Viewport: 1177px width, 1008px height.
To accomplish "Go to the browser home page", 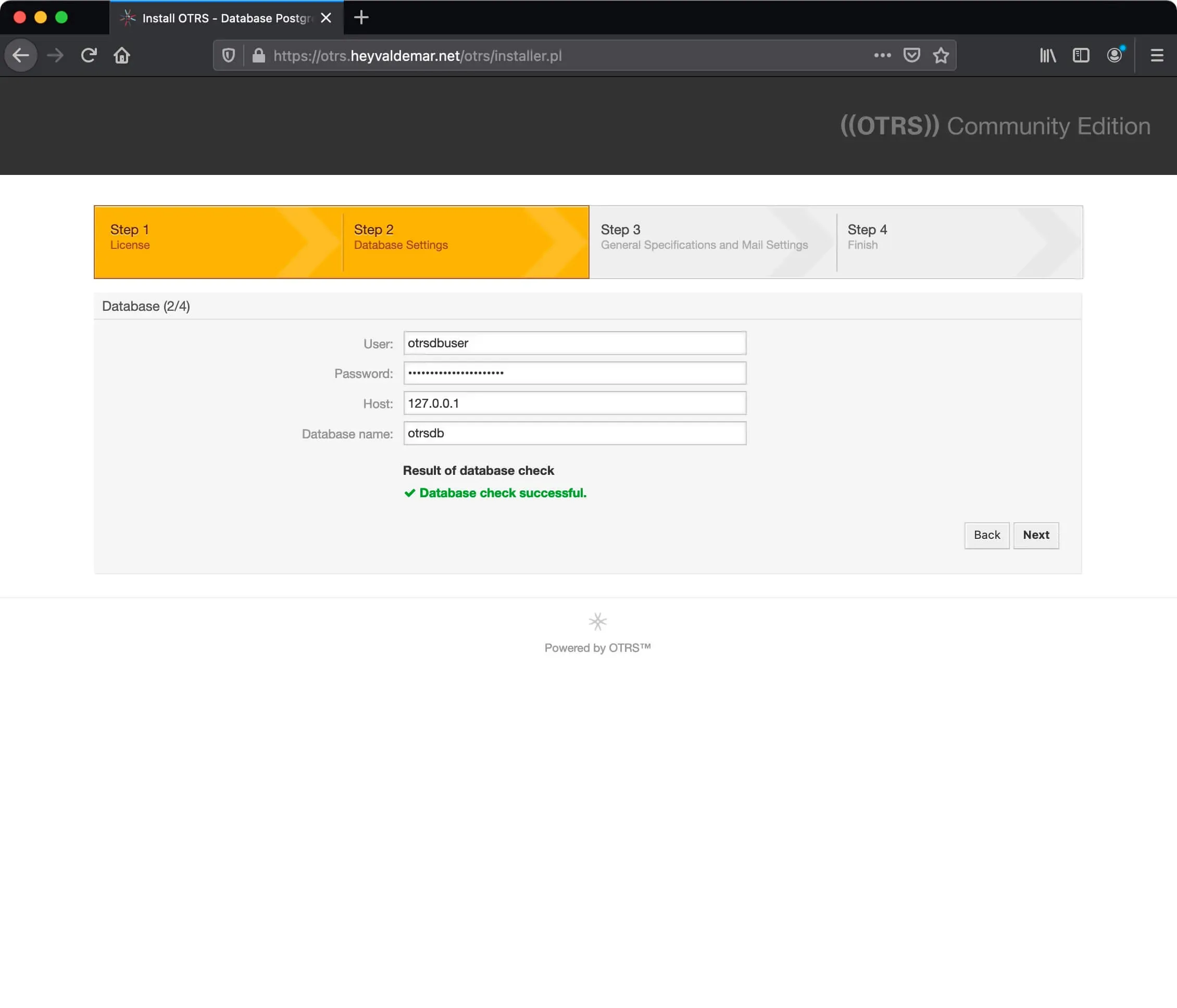I will pyautogui.click(x=121, y=55).
